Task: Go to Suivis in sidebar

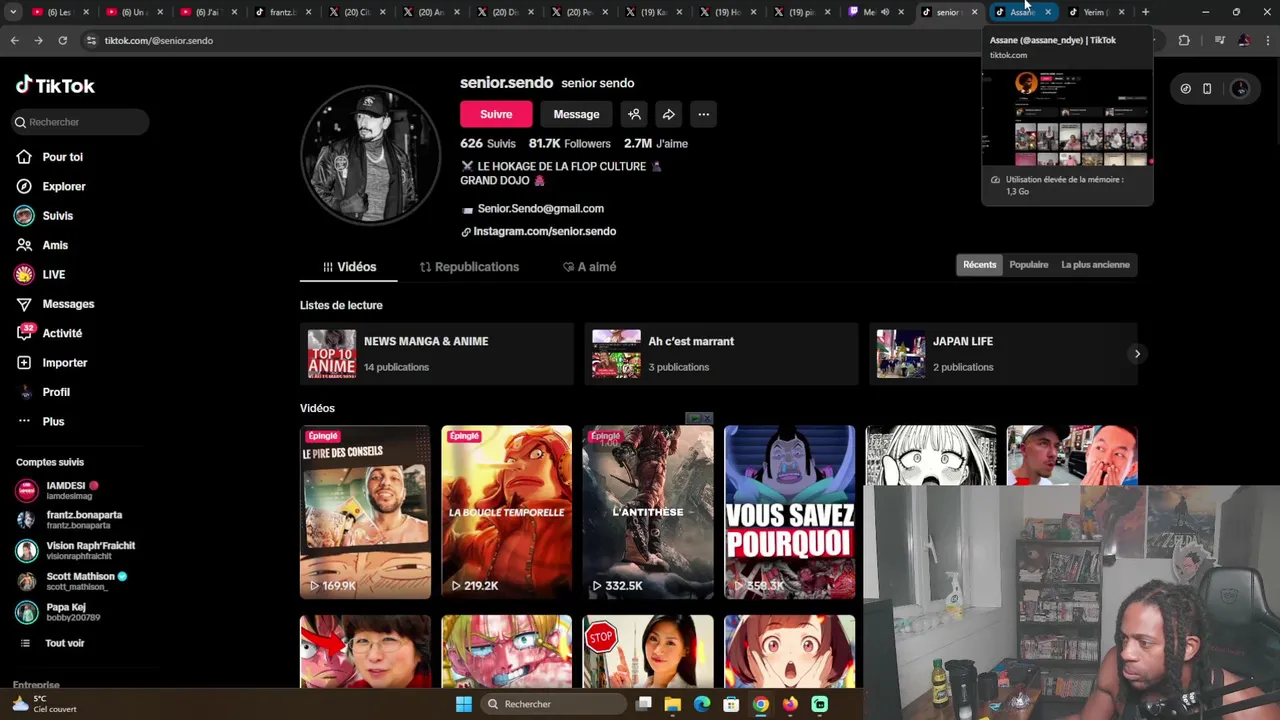Action: (x=57, y=216)
